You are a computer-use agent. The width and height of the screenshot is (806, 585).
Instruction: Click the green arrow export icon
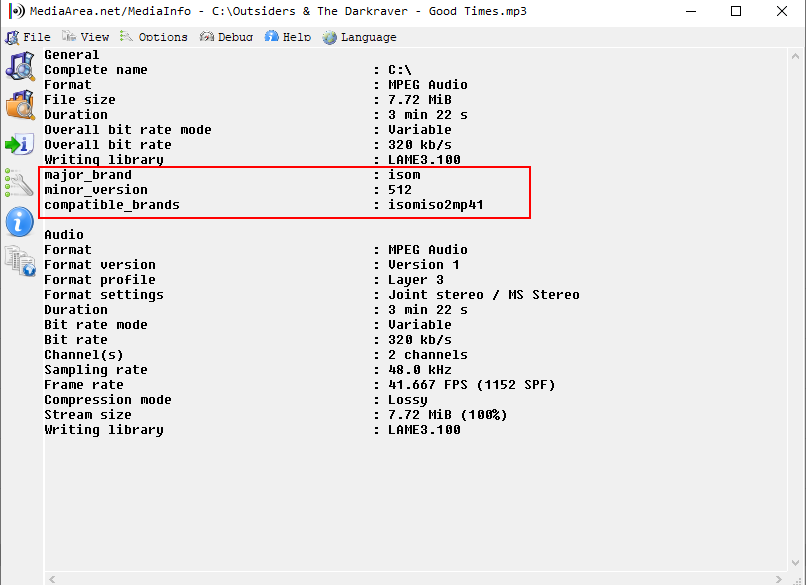tap(20, 144)
